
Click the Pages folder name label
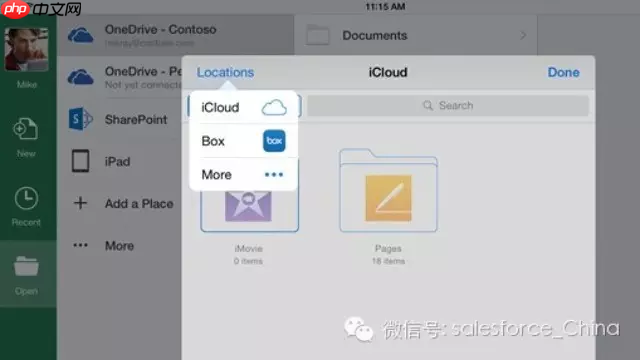[388, 248]
